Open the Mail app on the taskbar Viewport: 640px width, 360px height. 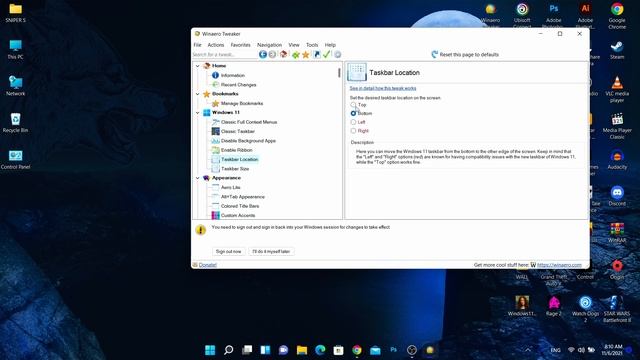tap(375, 350)
